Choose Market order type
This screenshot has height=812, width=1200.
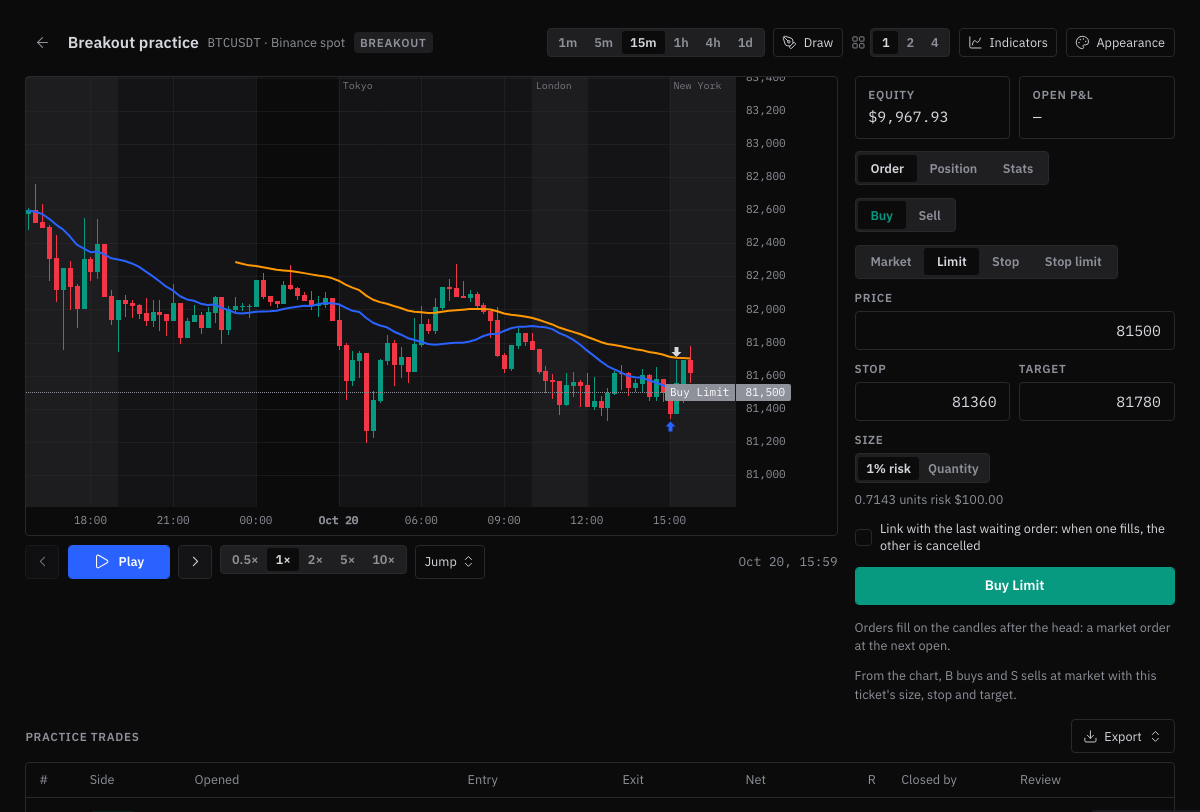pyautogui.click(x=891, y=262)
